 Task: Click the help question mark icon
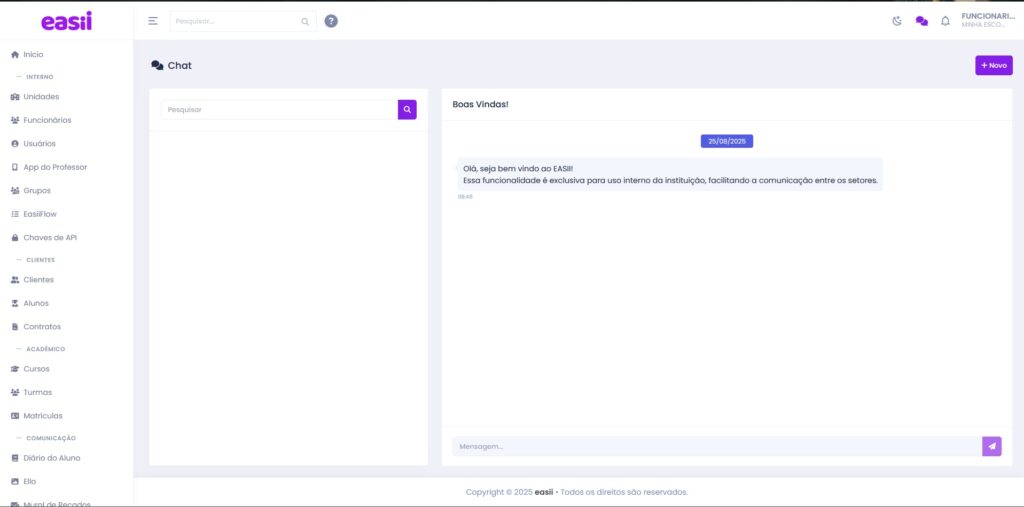(331, 21)
